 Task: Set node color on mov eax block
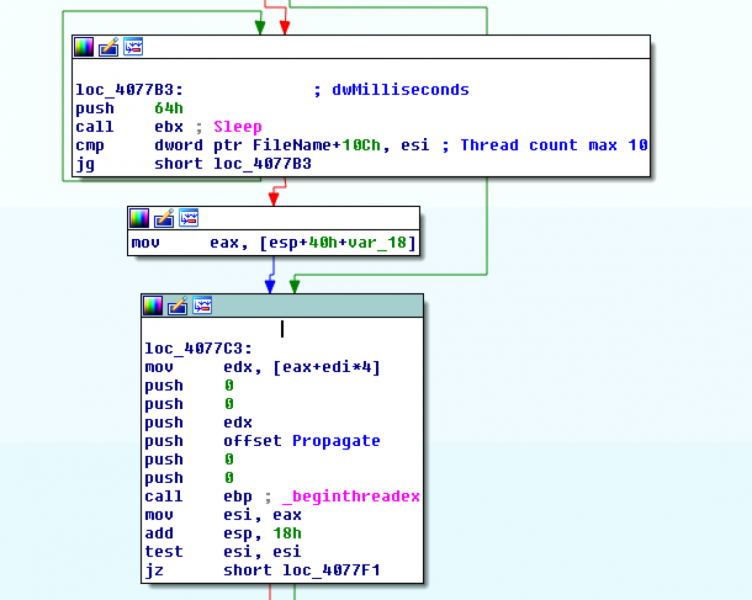140,218
